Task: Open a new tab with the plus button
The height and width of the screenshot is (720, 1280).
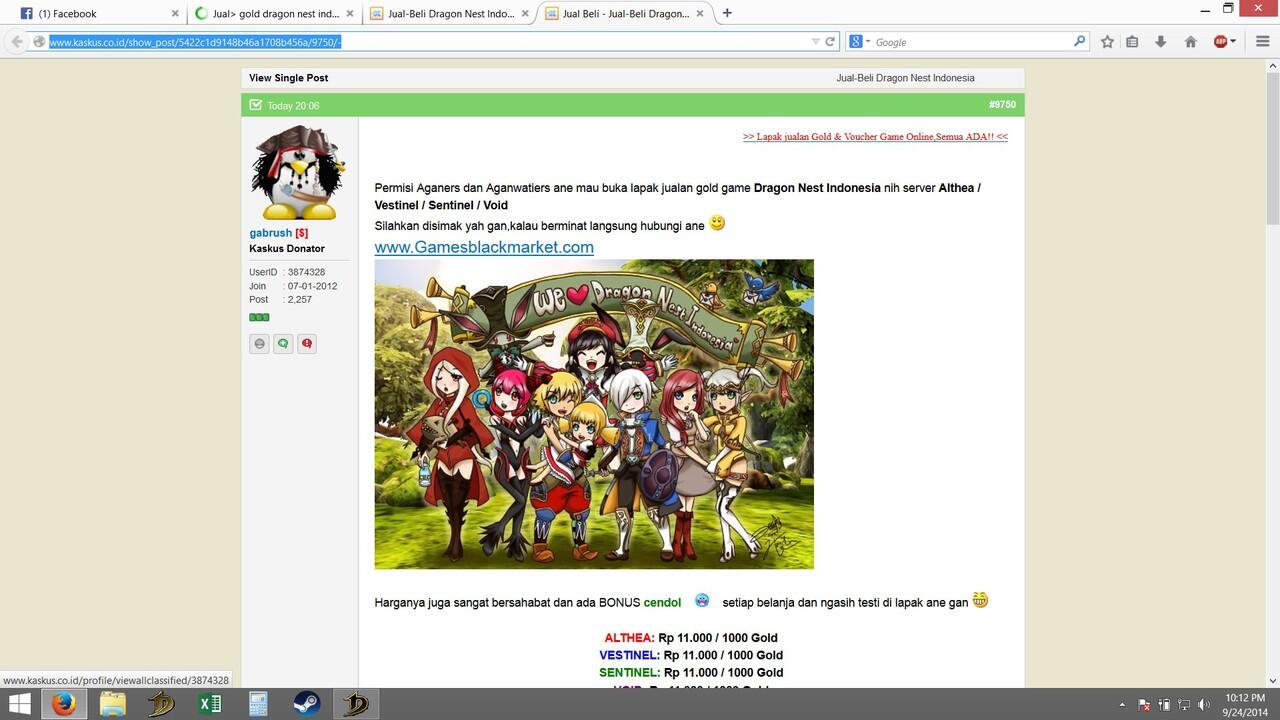Action: (727, 13)
